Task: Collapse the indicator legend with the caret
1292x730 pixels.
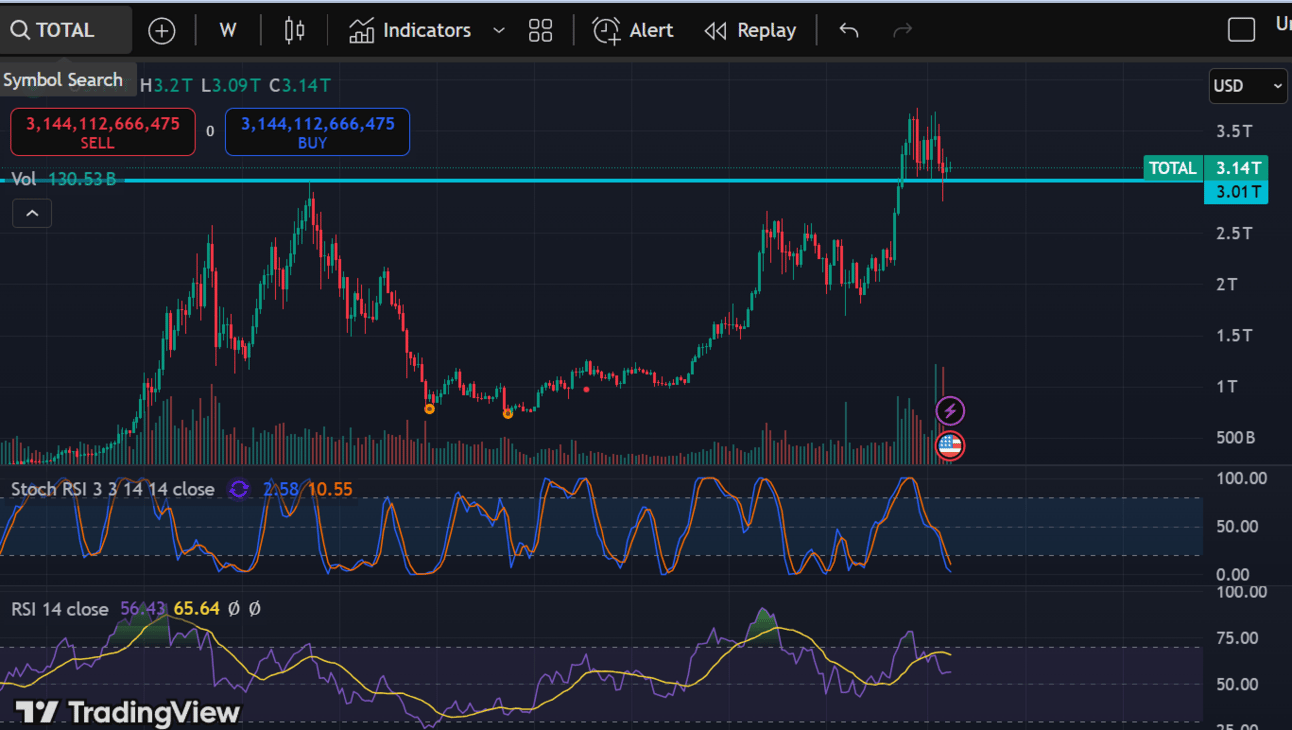Action: tap(31, 213)
